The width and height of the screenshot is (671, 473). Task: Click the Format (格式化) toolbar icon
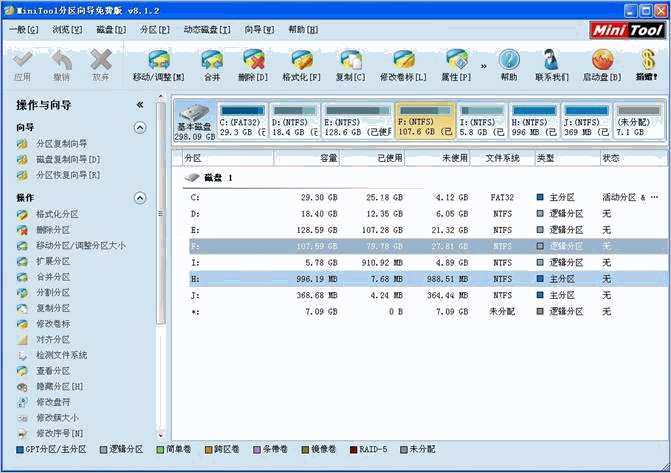coord(301,60)
